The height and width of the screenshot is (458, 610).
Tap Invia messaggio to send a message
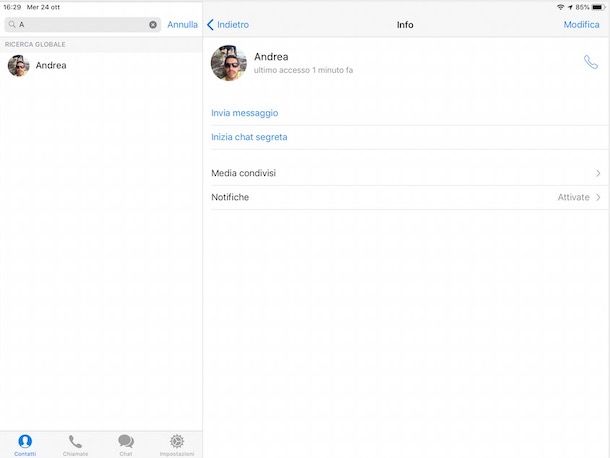coord(245,113)
